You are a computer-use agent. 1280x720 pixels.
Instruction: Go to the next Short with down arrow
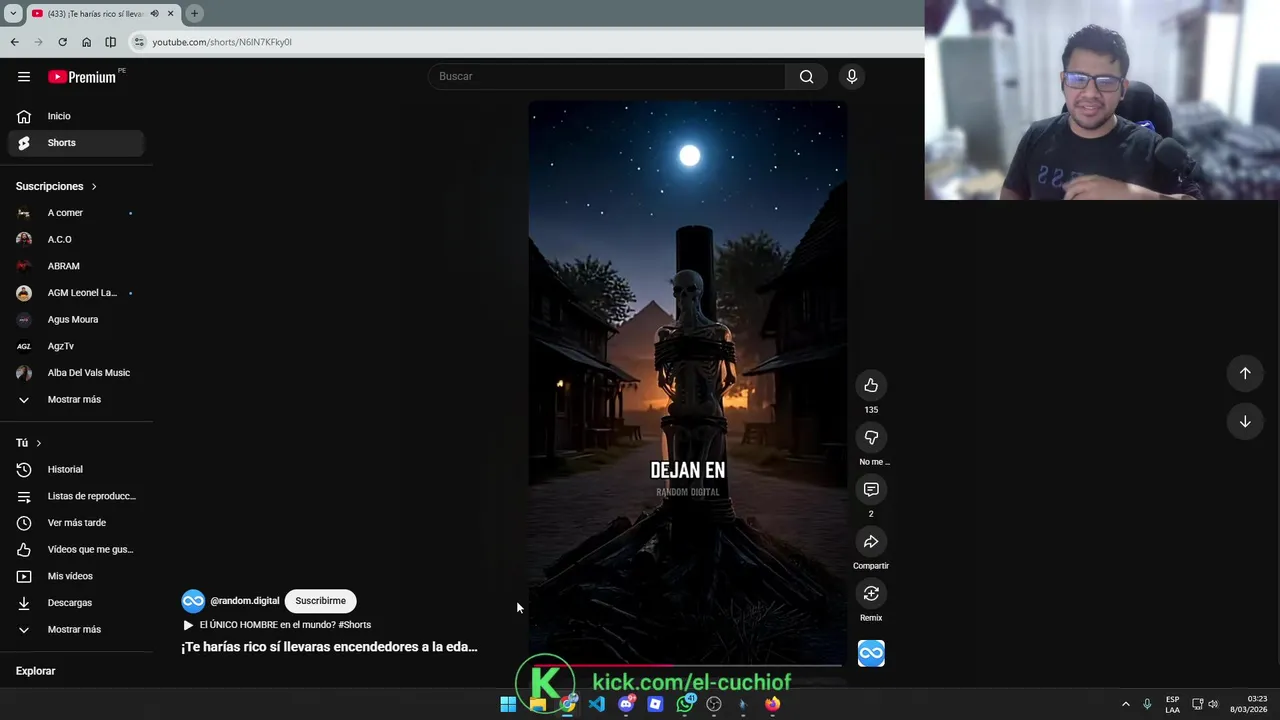point(1245,421)
